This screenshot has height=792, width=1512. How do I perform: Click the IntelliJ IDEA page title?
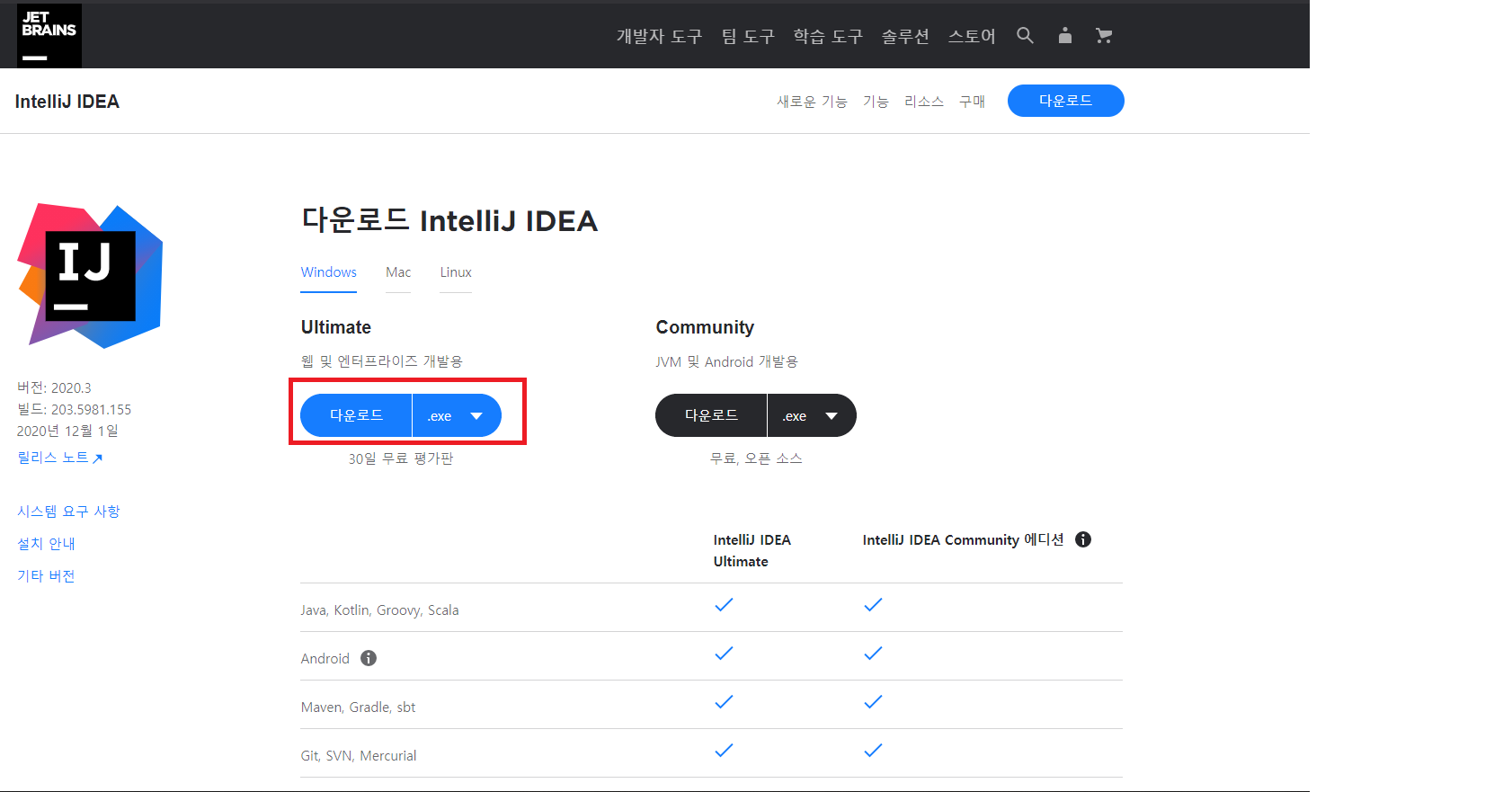67,102
